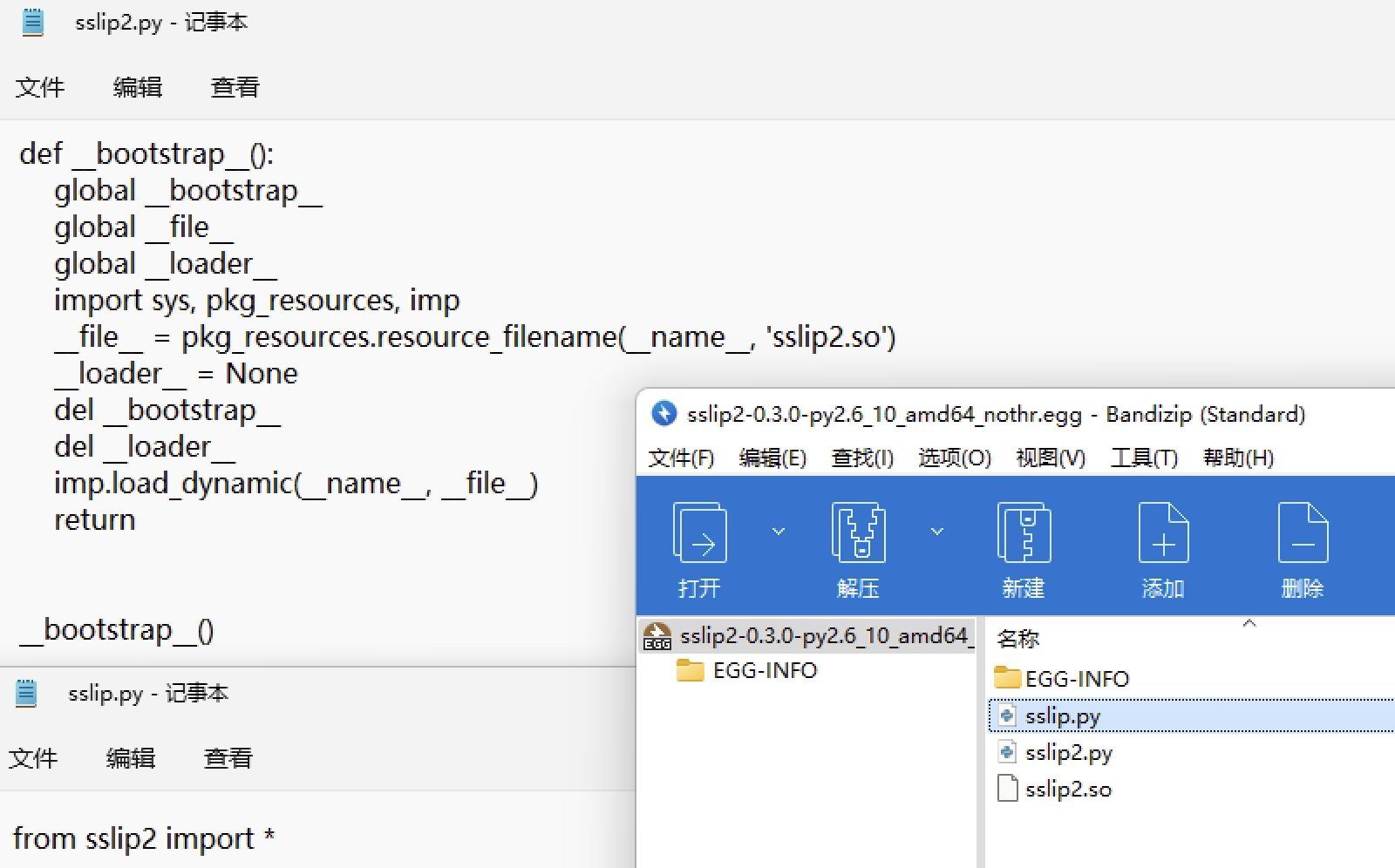1395x868 pixels.
Task: Open 帮助(H) menu in Bandizip
Action: click(x=1238, y=458)
